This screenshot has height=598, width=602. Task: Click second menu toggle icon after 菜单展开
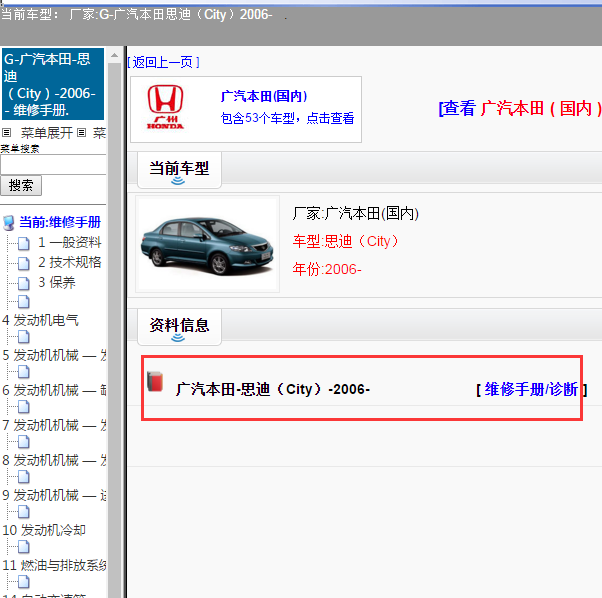(81, 133)
